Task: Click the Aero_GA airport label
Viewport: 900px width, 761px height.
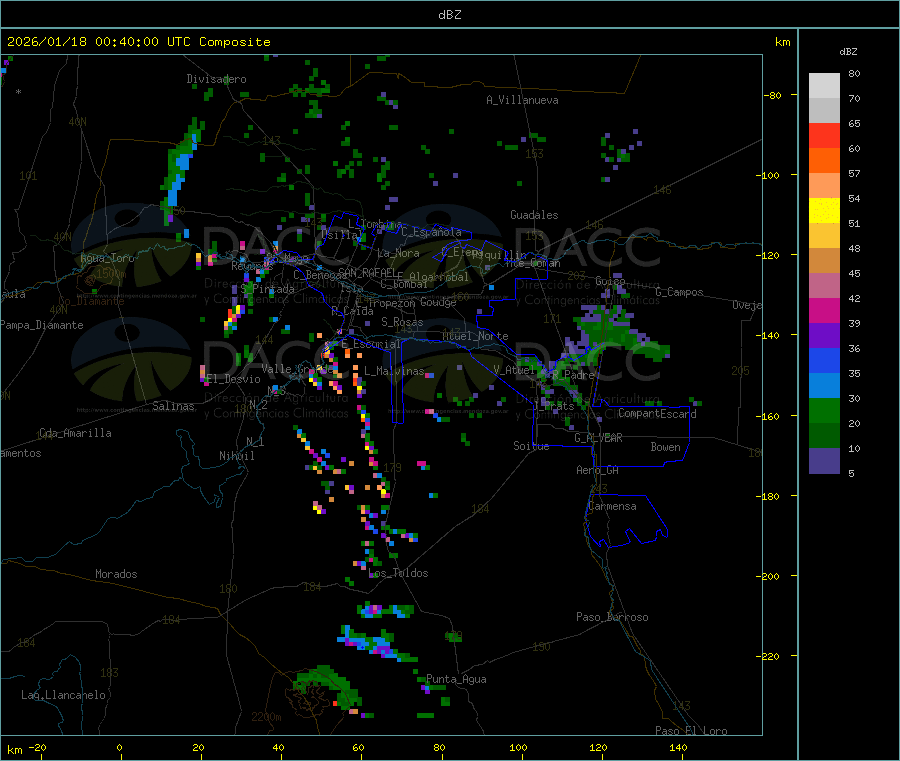Action: [x=598, y=470]
